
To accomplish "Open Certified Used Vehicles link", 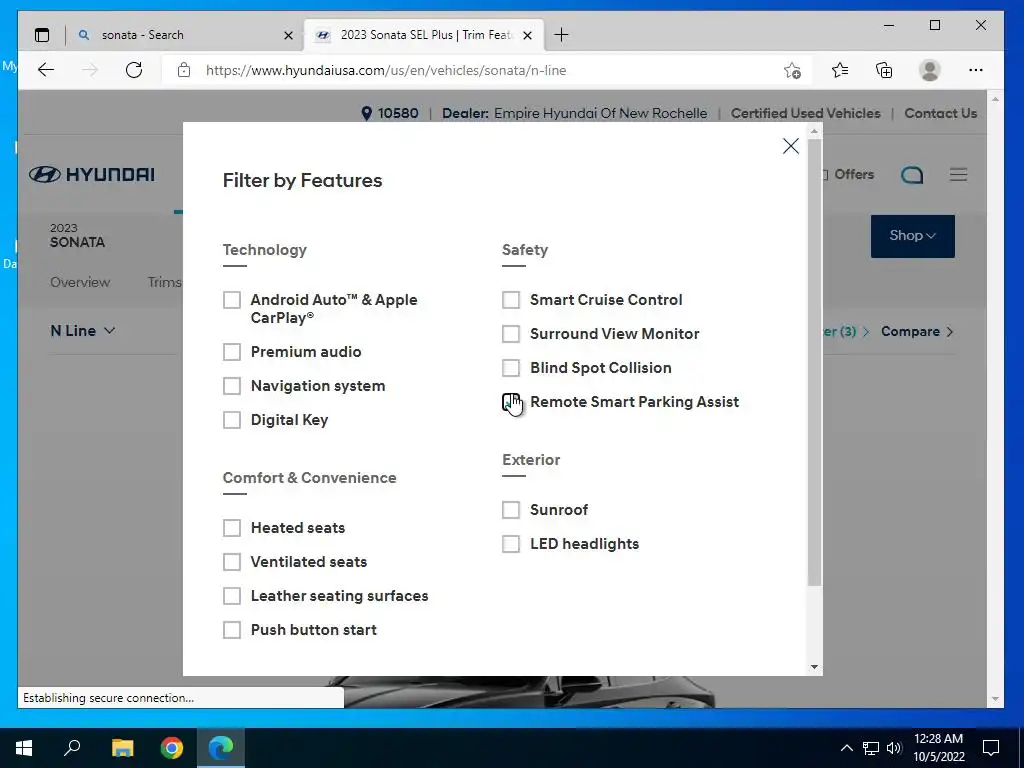I will (805, 114).
